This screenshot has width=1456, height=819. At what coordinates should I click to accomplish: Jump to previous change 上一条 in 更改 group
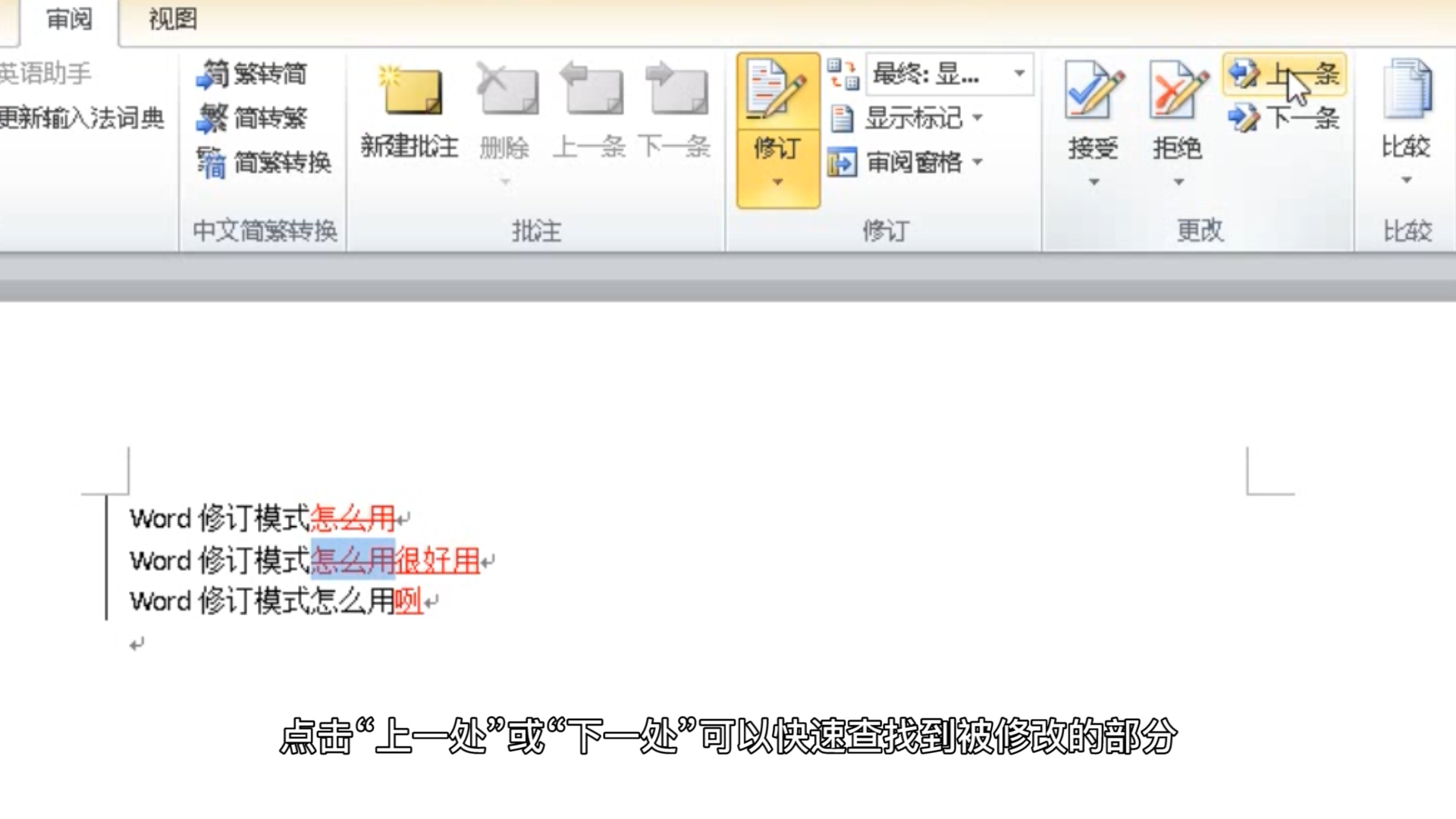coord(1284,74)
